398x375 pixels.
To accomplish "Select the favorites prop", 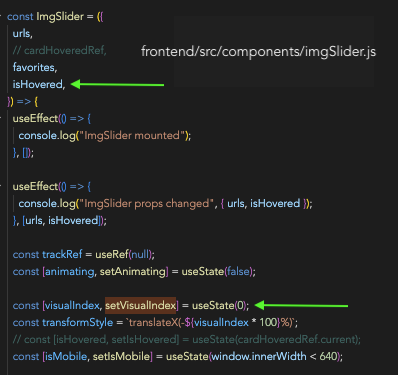I will click(35, 68).
